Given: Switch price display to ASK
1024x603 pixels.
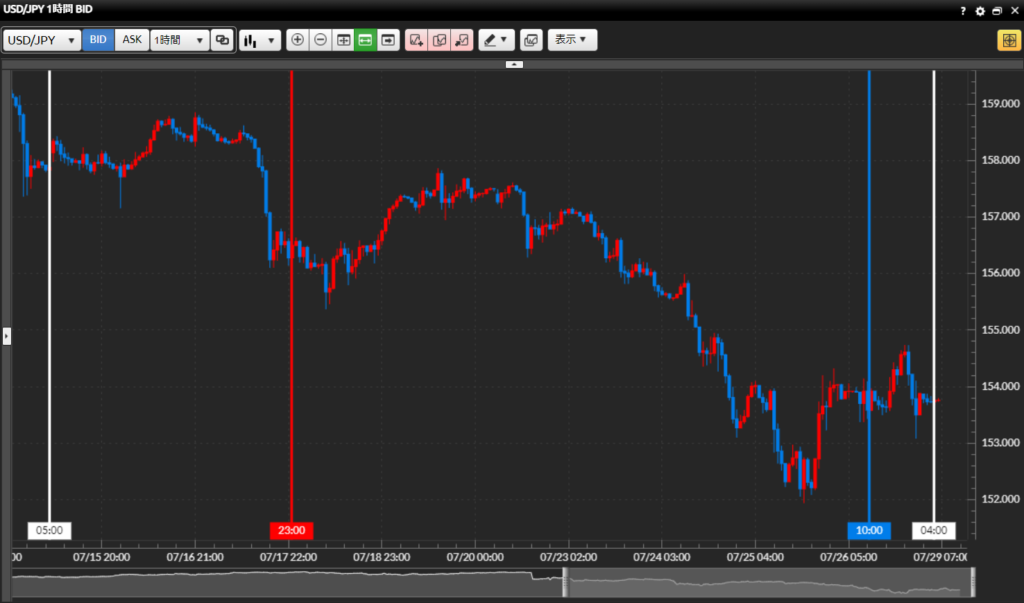Looking at the screenshot, I should pos(132,40).
